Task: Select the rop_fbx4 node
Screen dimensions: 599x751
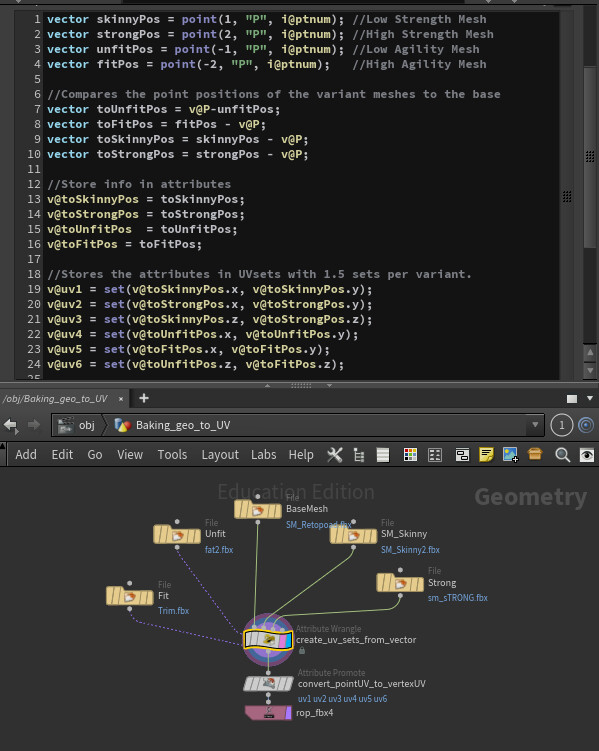Action: click(x=268, y=713)
